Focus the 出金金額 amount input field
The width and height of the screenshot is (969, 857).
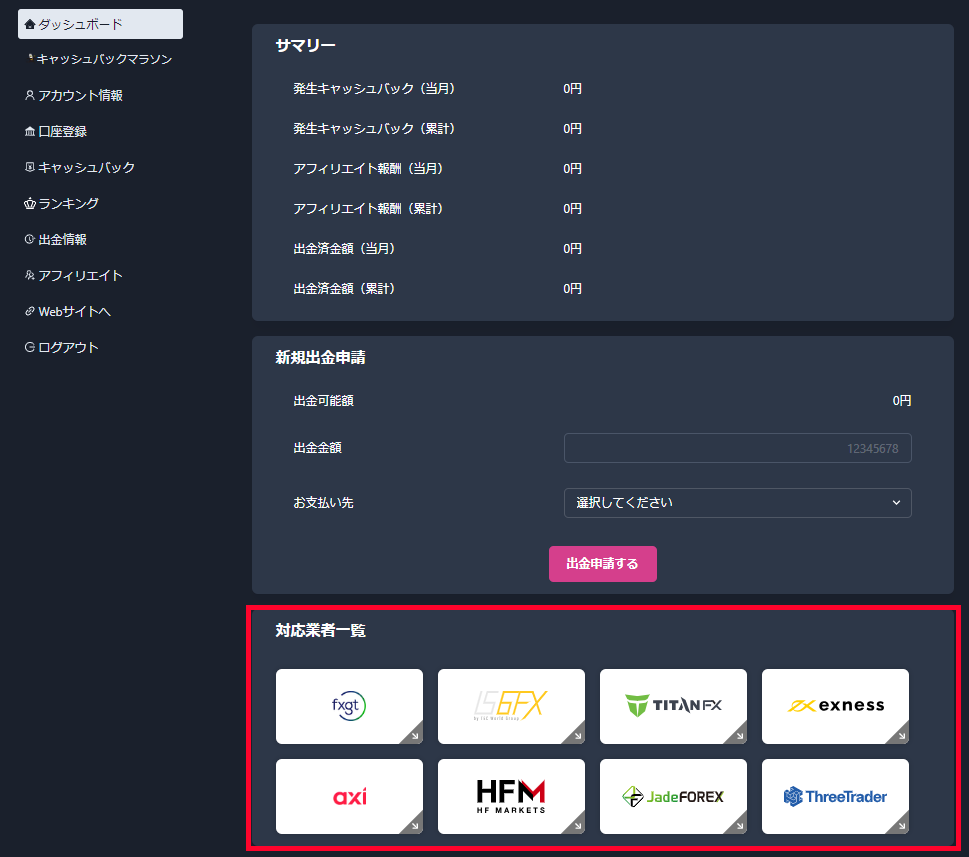tap(737, 448)
